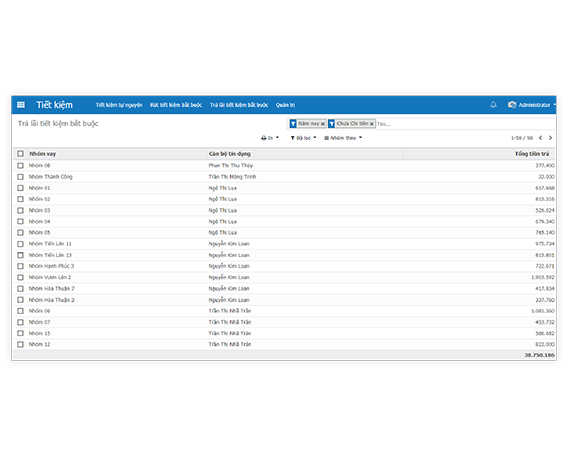Click in the search 'Tìm...' field
Image resolution: width=570 pixels, height=458 pixels.
[x=465, y=124]
